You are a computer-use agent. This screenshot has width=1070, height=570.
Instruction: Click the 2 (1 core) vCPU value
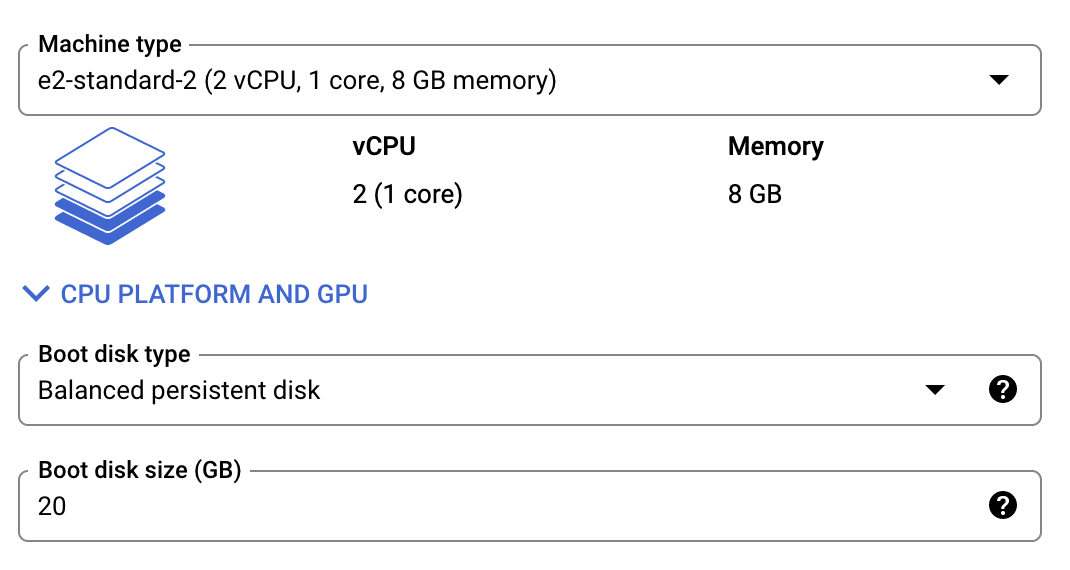pos(407,195)
